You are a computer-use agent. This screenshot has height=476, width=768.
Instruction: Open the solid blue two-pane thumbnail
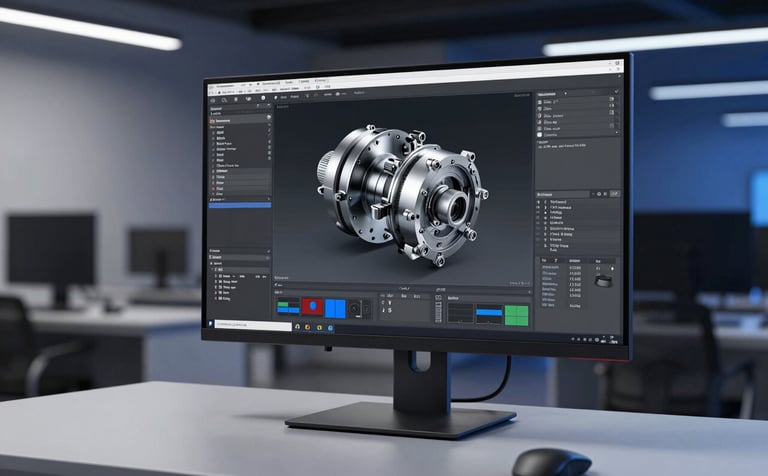pyautogui.click(x=336, y=309)
